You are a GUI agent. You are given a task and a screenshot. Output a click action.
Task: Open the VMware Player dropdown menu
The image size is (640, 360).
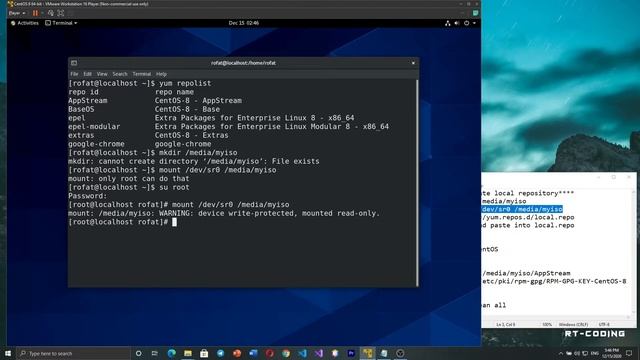click(x=16, y=13)
